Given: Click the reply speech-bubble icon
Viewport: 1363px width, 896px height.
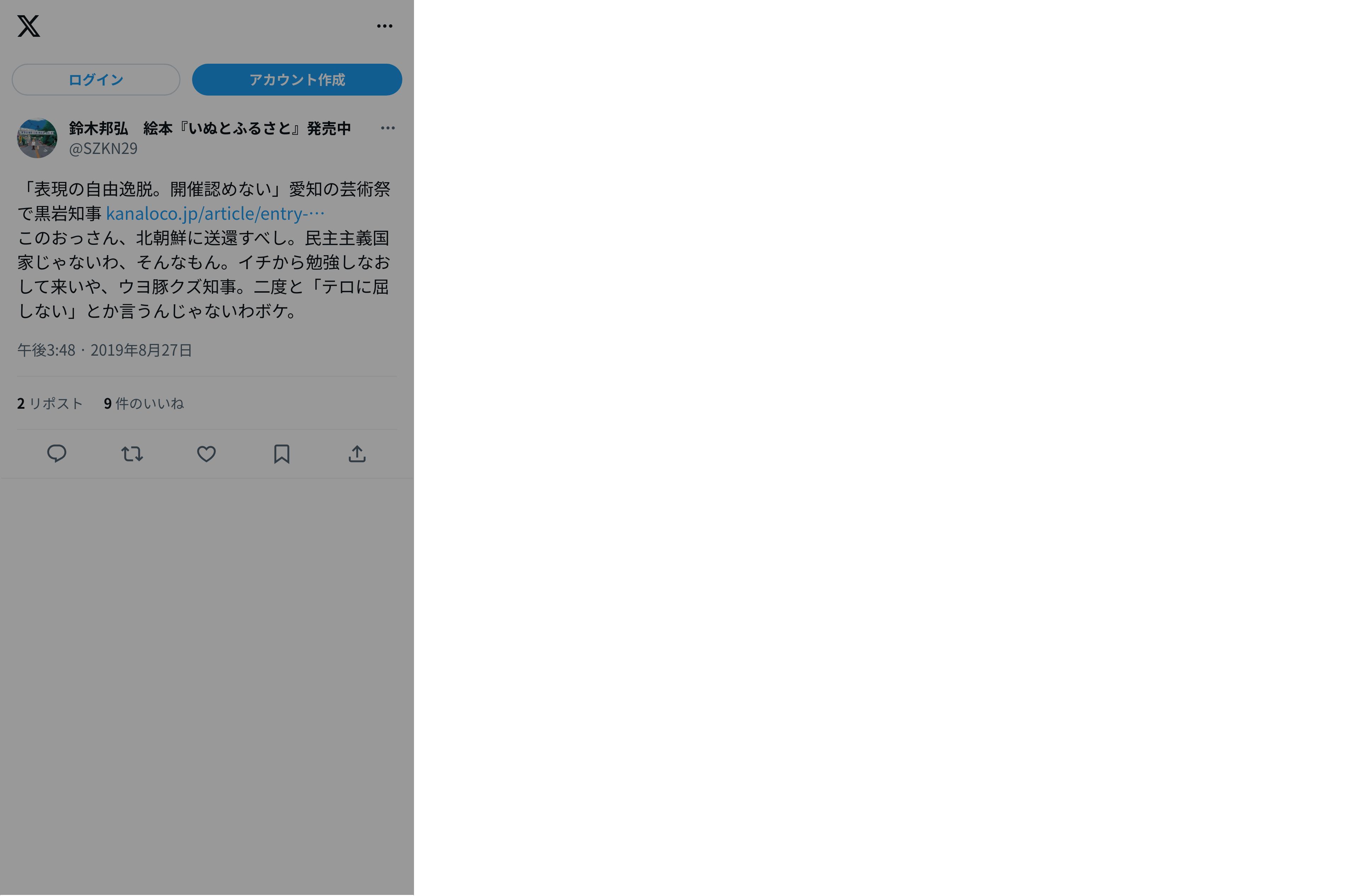Looking at the screenshot, I should 57,454.
